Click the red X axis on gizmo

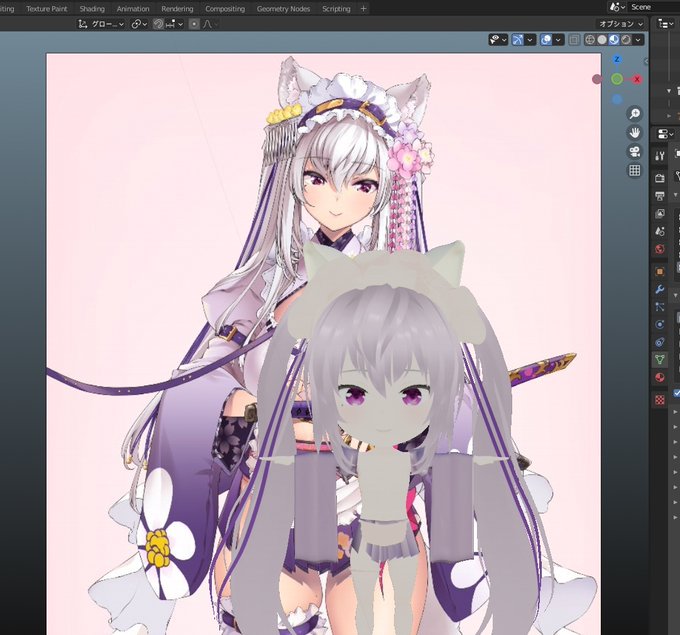[x=637, y=79]
